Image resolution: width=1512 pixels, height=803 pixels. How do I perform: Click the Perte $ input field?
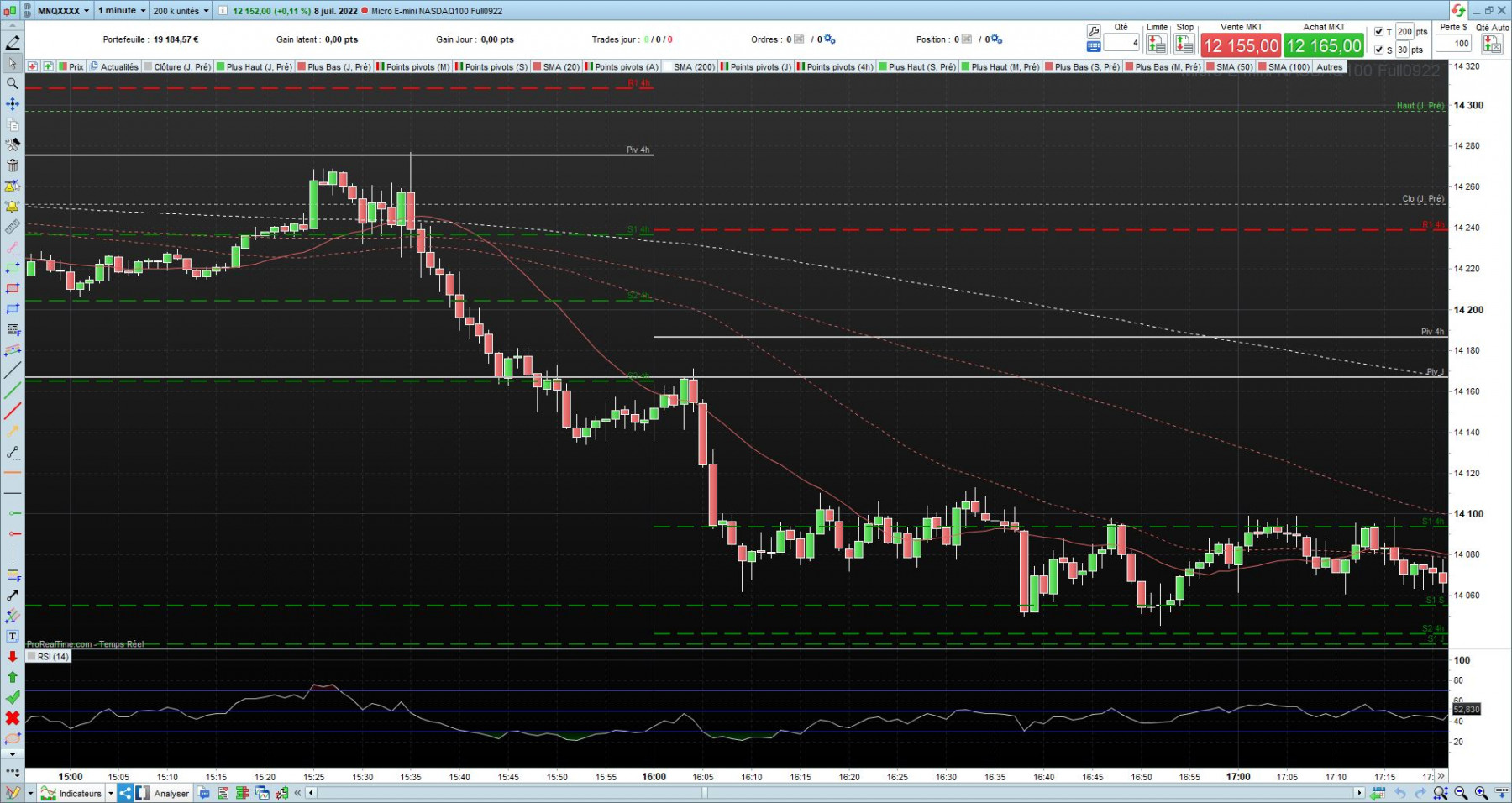(x=1454, y=44)
